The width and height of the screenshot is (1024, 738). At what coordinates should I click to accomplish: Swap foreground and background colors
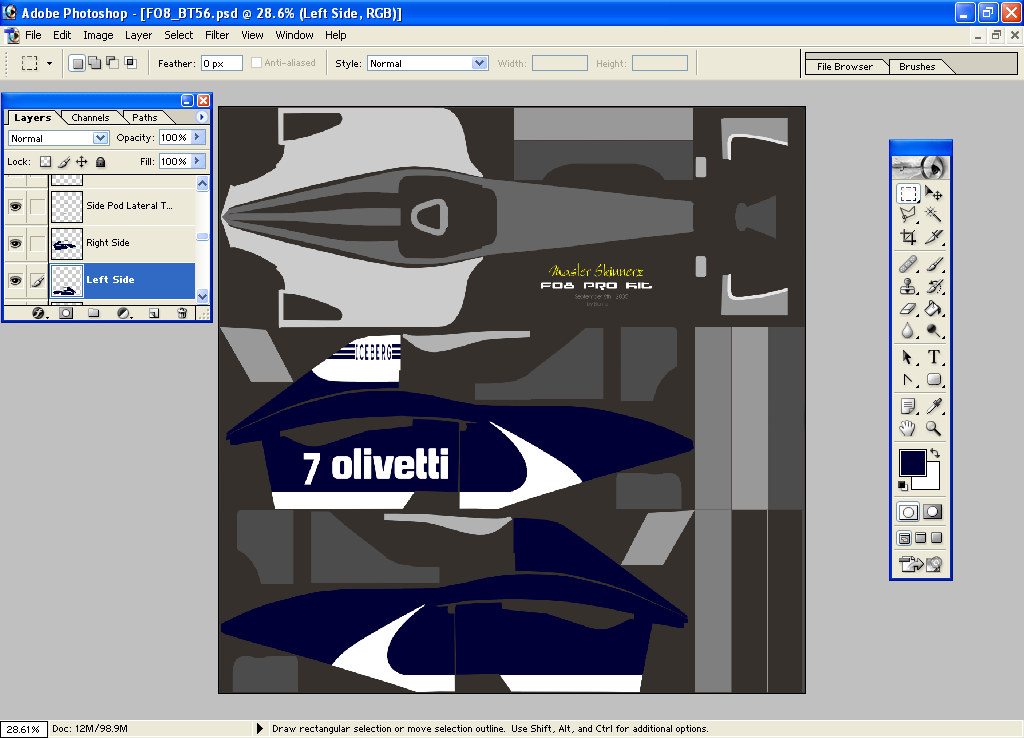pos(935,453)
